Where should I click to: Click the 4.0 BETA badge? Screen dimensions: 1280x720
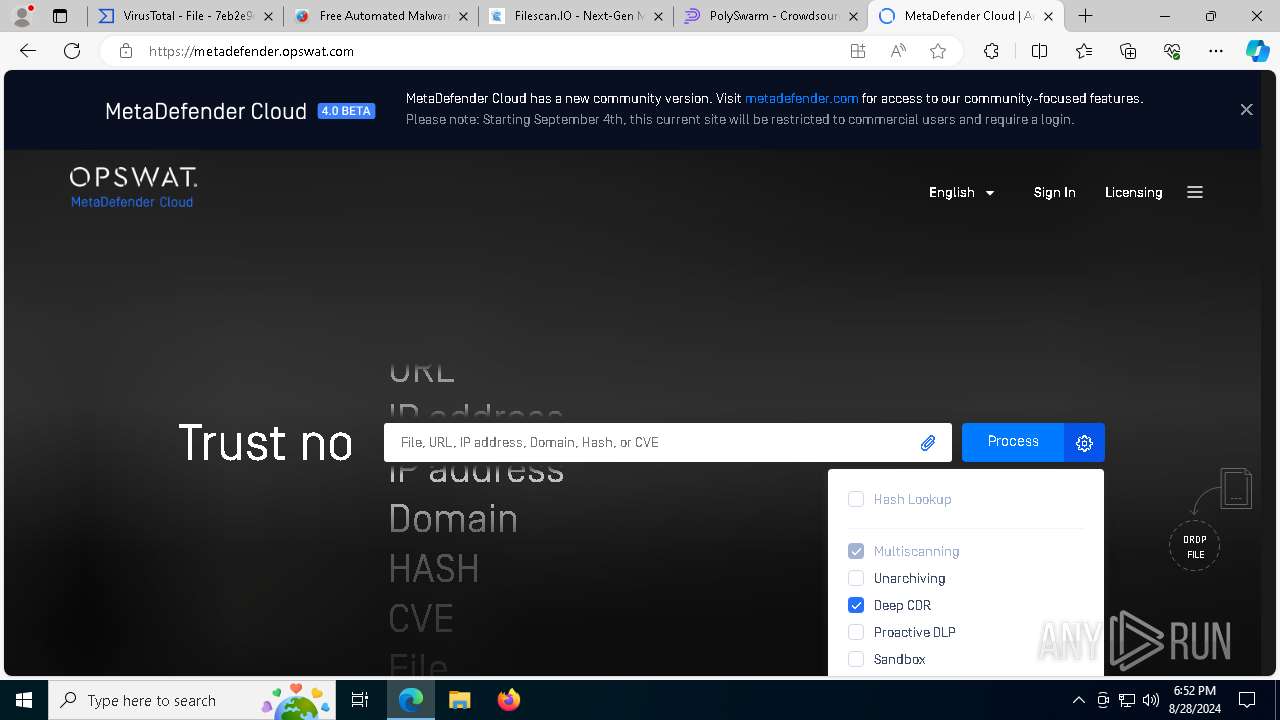346,111
